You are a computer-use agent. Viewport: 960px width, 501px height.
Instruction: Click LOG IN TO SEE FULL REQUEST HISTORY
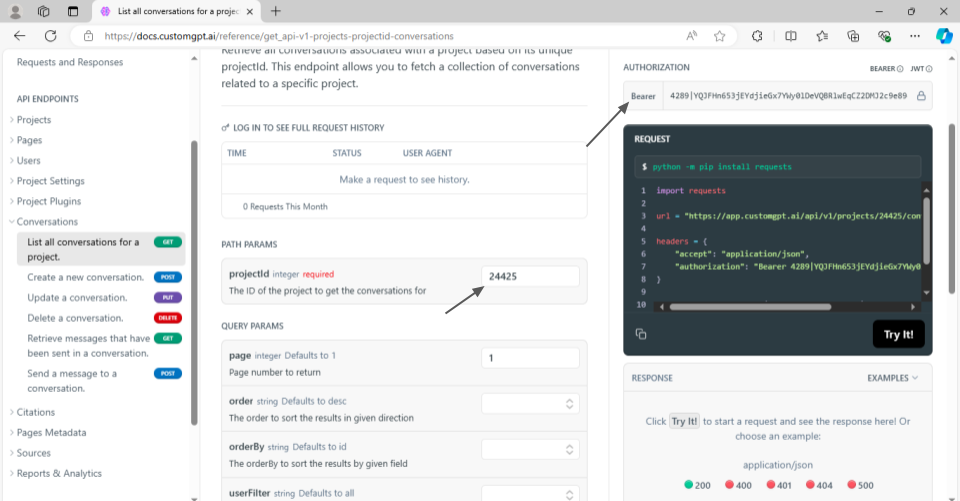click(x=309, y=127)
